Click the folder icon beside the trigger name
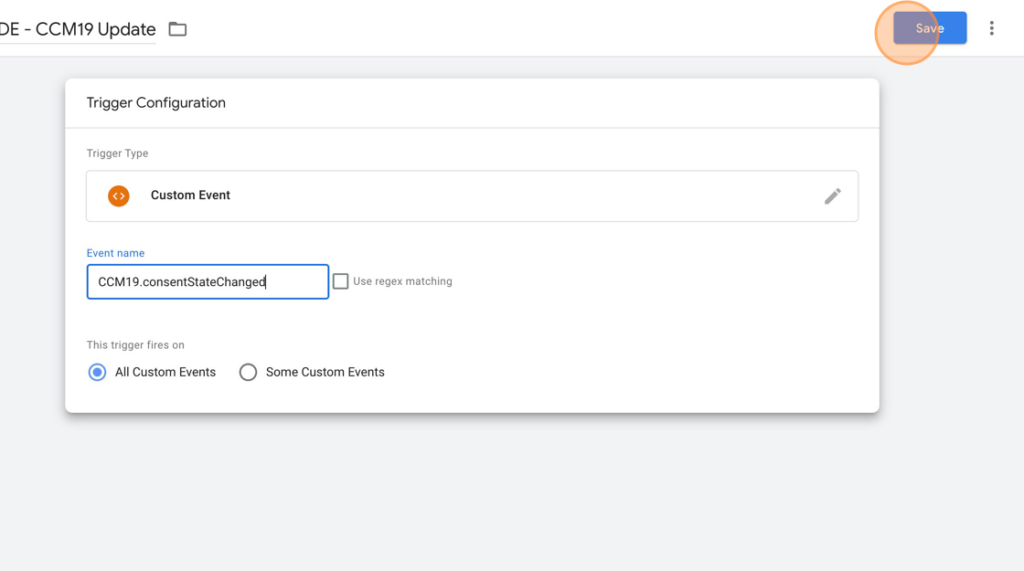Image resolution: width=1024 pixels, height=571 pixels. click(x=178, y=29)
